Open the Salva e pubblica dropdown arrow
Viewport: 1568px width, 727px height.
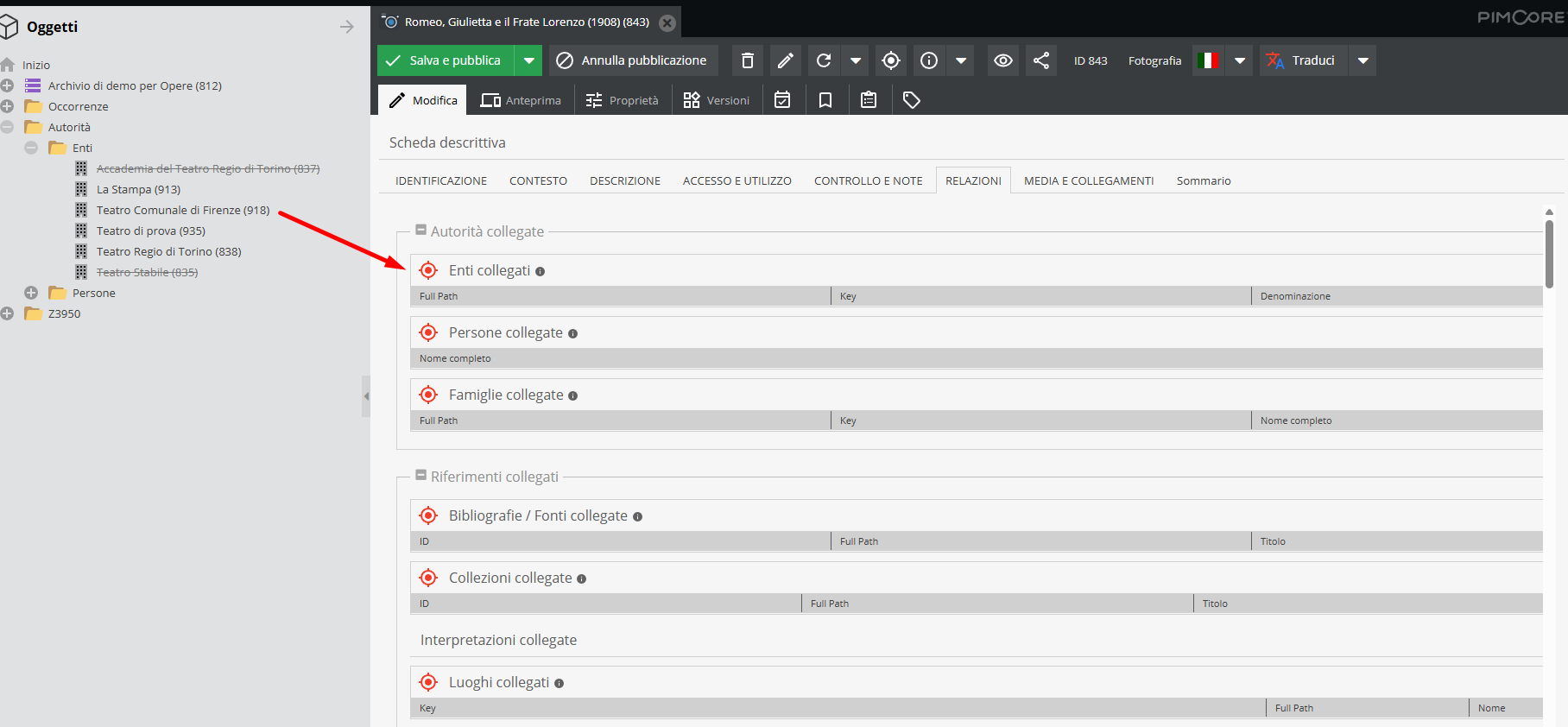pos(528,60)
